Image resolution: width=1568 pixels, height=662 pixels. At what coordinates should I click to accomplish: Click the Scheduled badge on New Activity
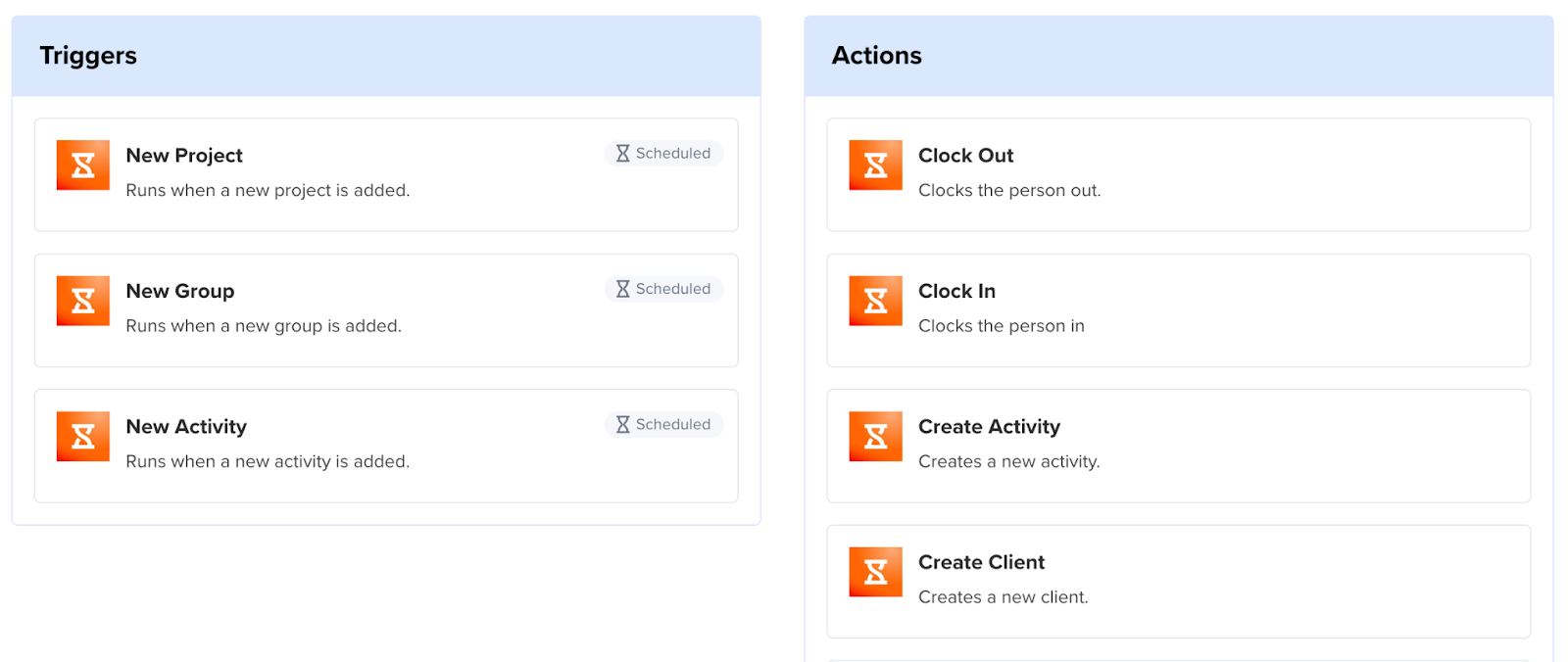663,424
